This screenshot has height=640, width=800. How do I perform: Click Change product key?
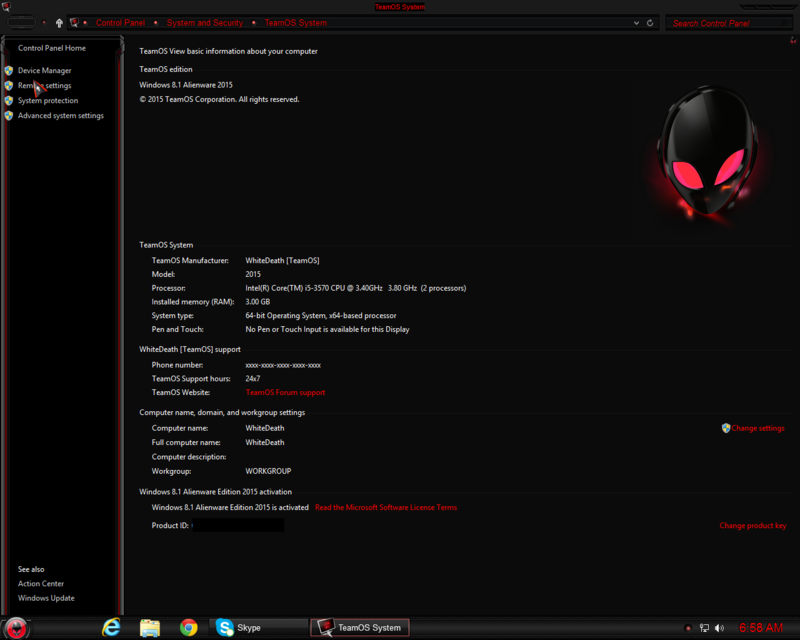[753, 526]
